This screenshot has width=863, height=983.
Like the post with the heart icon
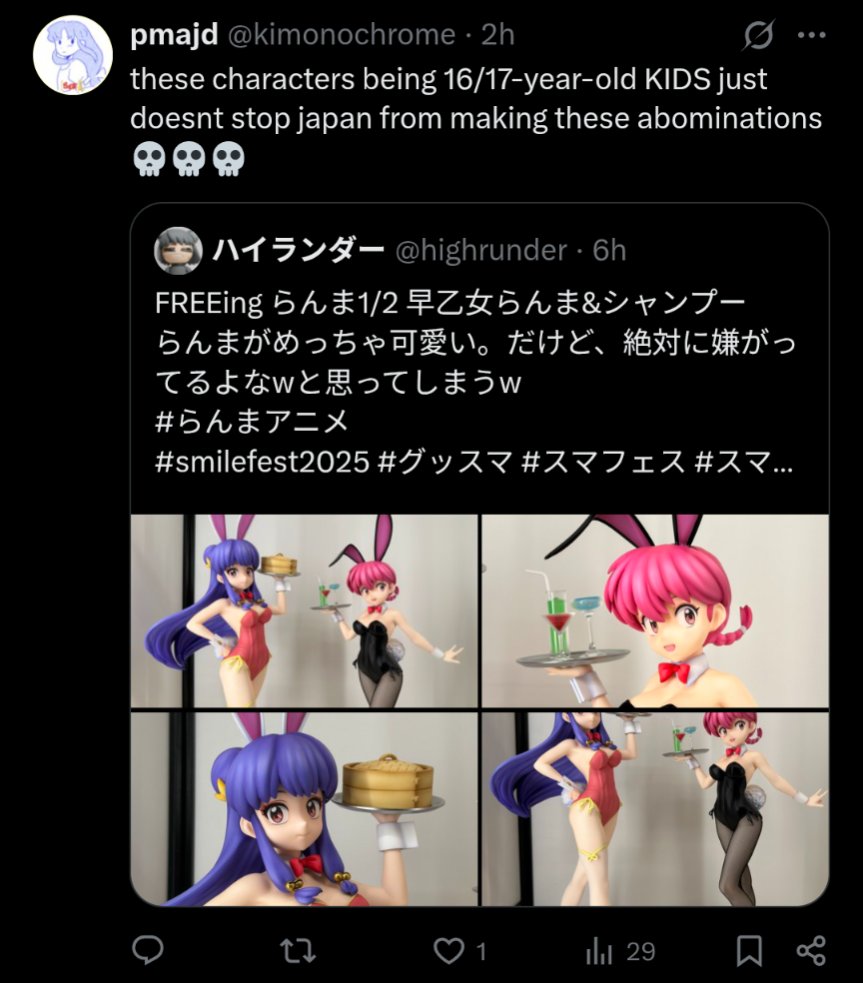pos(449,952)
